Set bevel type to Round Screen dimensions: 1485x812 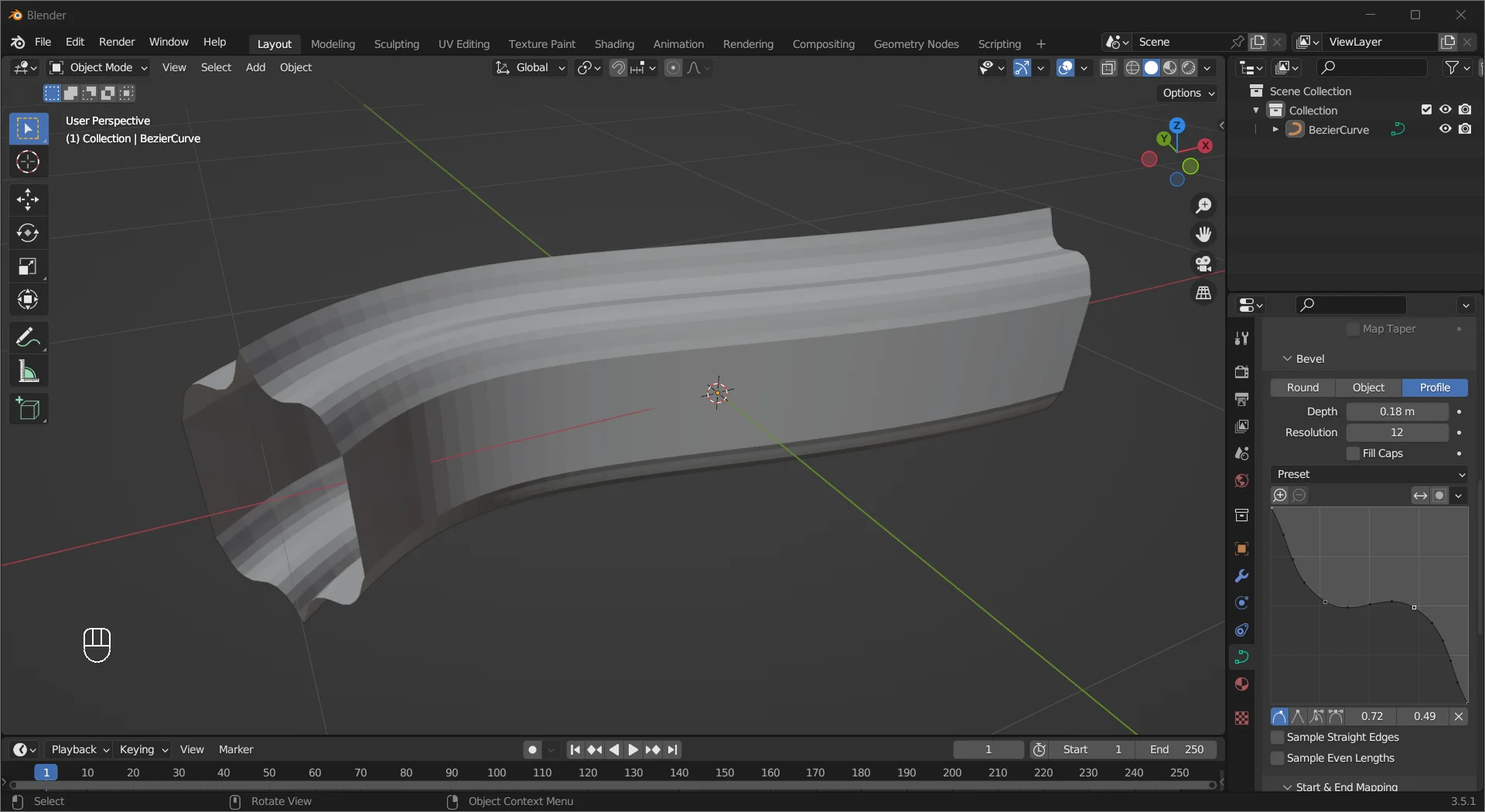click(1302, 387)
